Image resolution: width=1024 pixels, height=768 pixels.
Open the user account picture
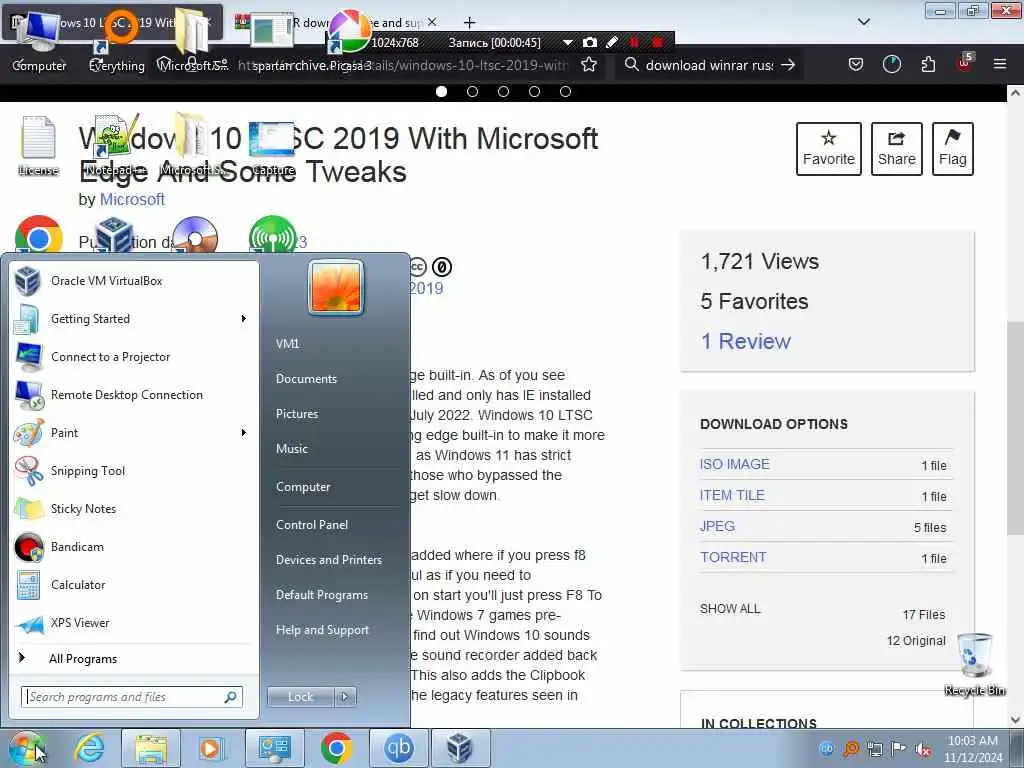coord(336,287)
